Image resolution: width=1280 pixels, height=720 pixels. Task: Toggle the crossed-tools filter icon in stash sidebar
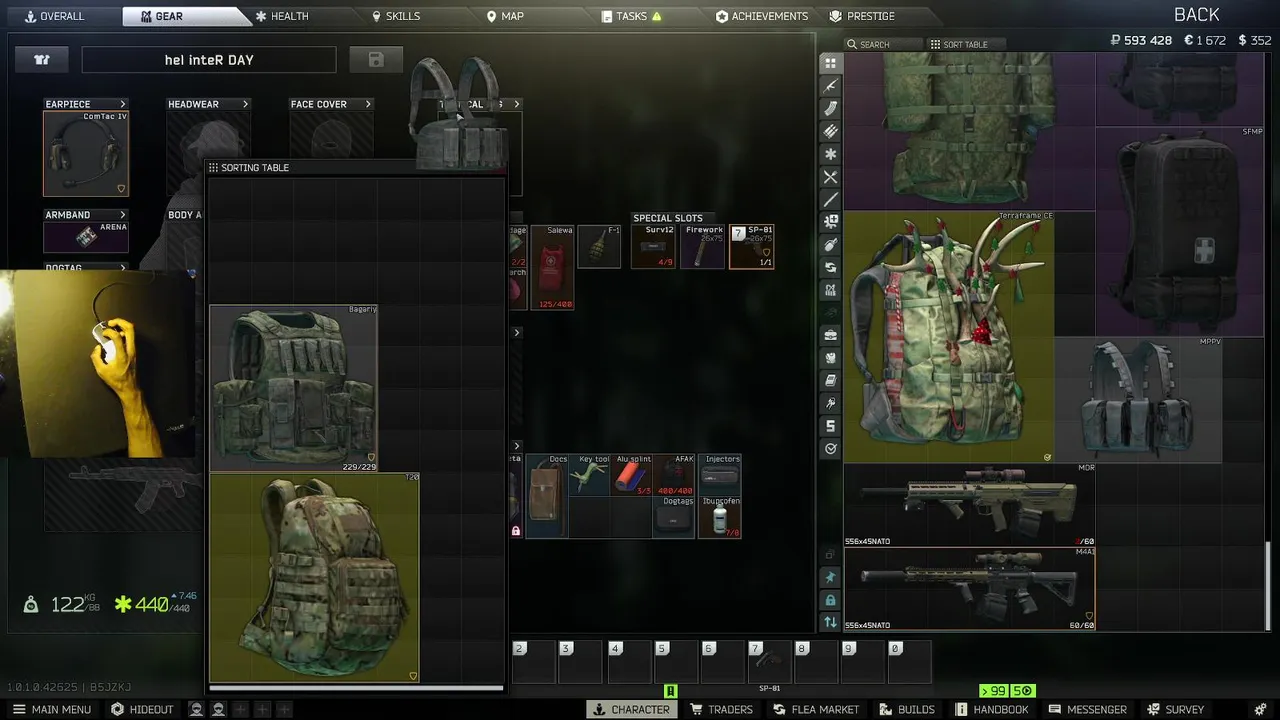pos(830,177)
